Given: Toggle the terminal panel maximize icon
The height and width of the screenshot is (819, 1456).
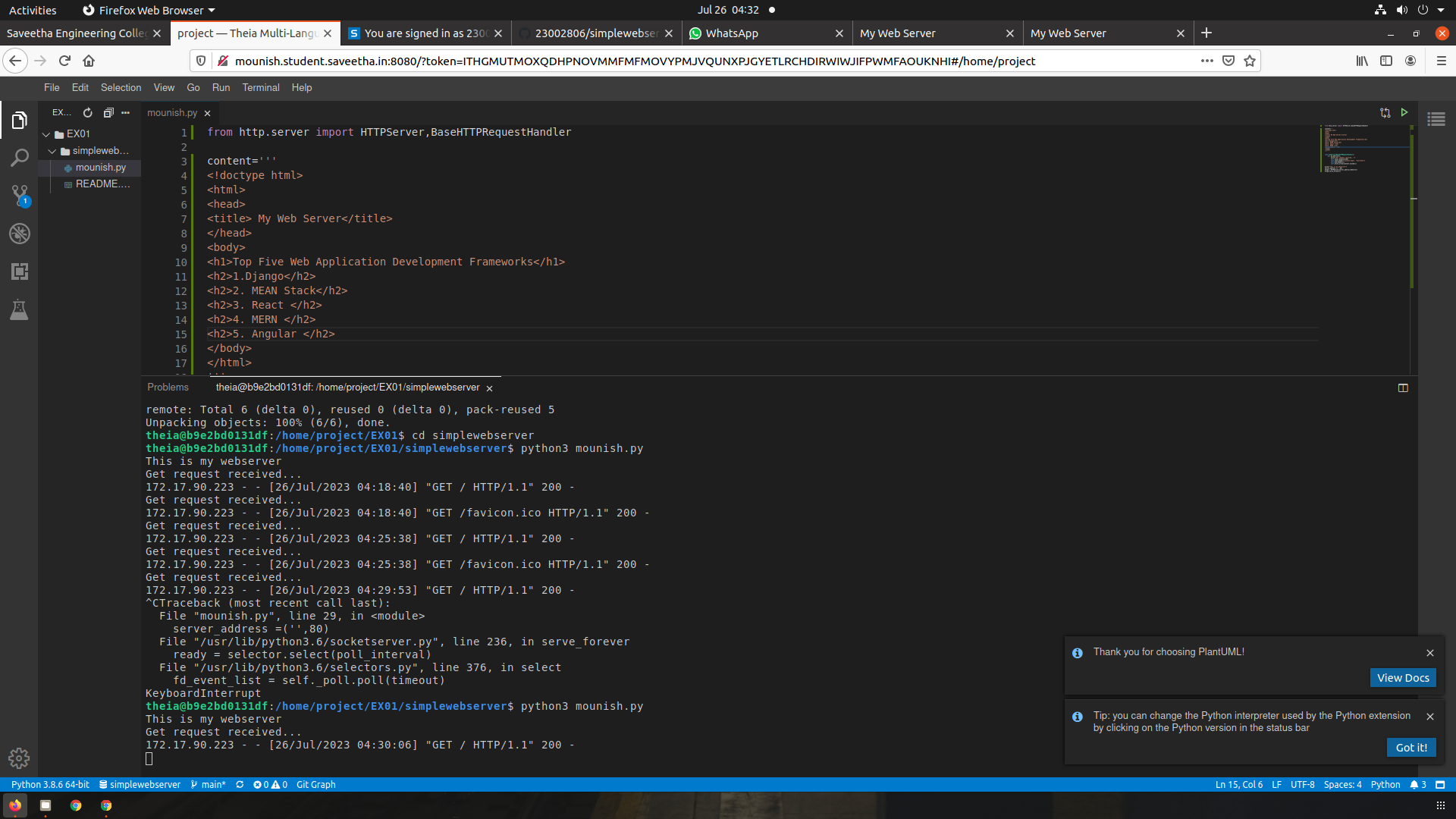Looking at the screenshot, I should point(1403,388).
